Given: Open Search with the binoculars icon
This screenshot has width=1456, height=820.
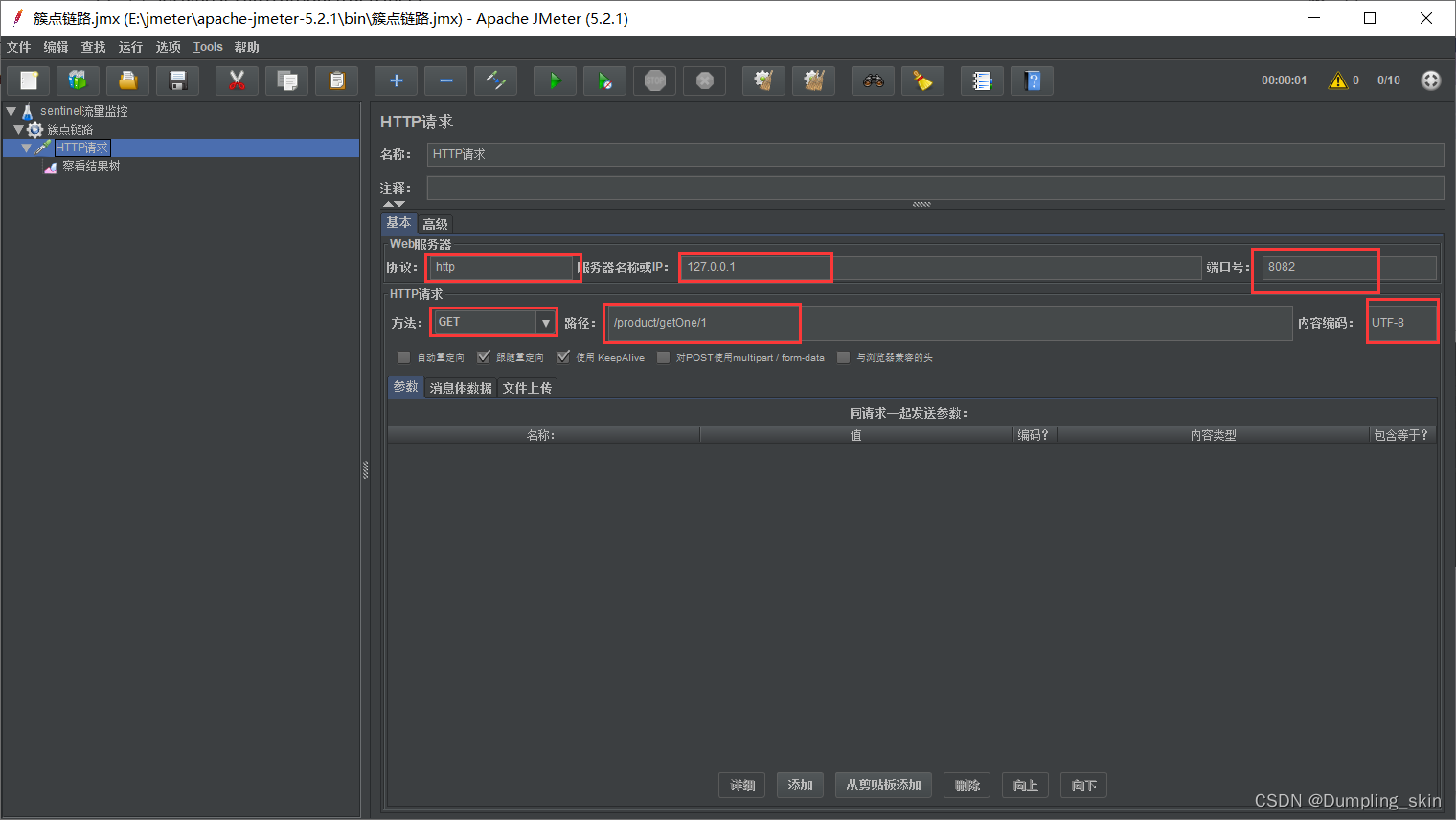Looking at the screenshot, I should click(x=873, y=80).
